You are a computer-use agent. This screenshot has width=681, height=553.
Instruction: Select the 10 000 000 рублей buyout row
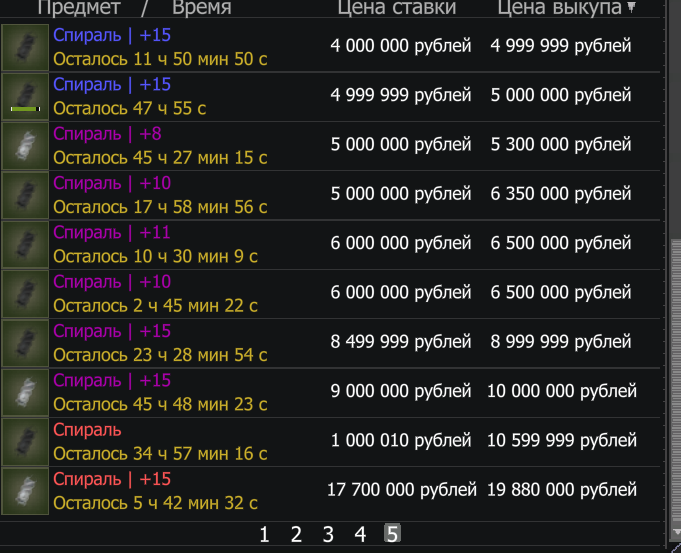click(330, 393)
